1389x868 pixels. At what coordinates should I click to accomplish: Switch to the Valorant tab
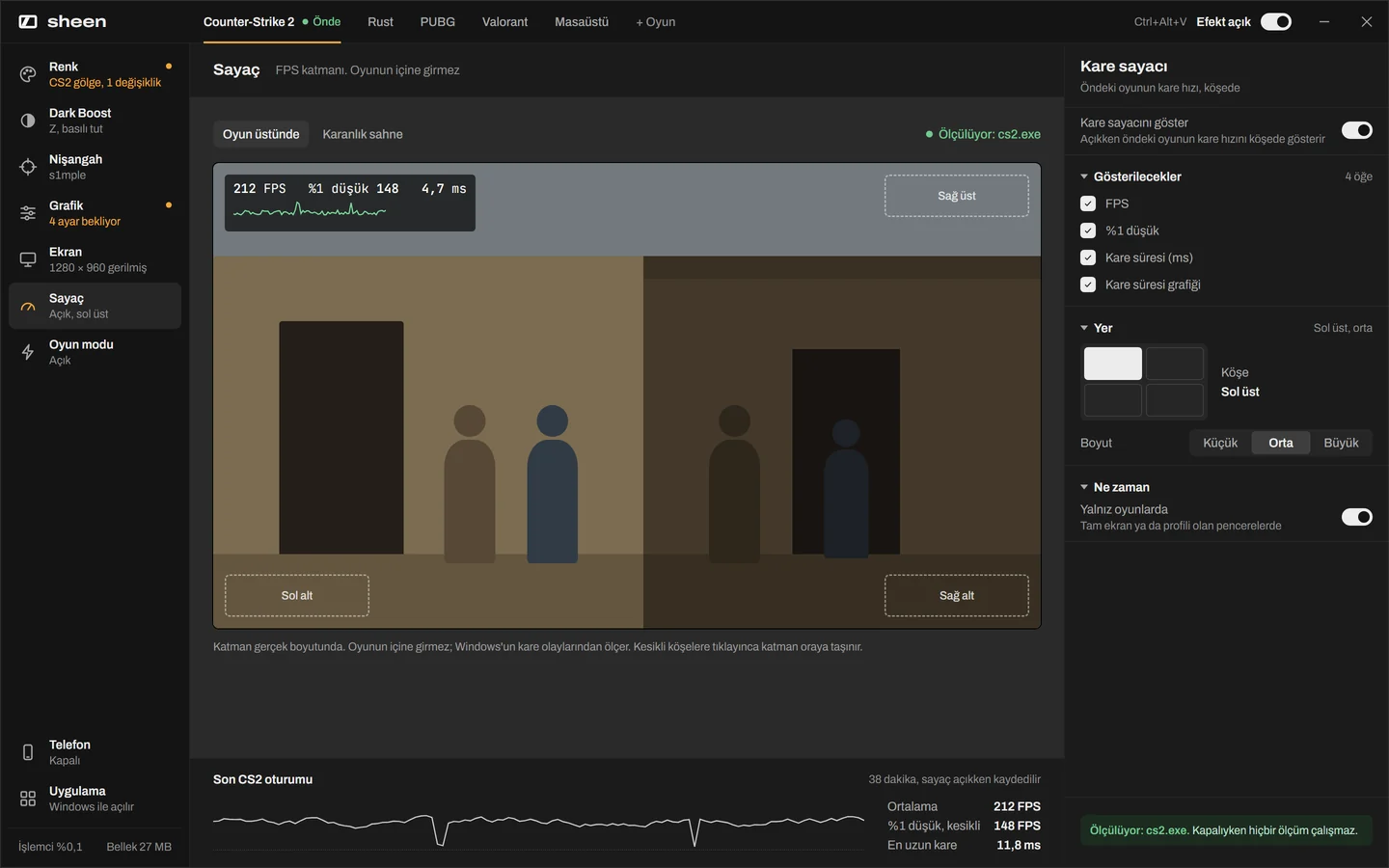(x=504, y=21)
